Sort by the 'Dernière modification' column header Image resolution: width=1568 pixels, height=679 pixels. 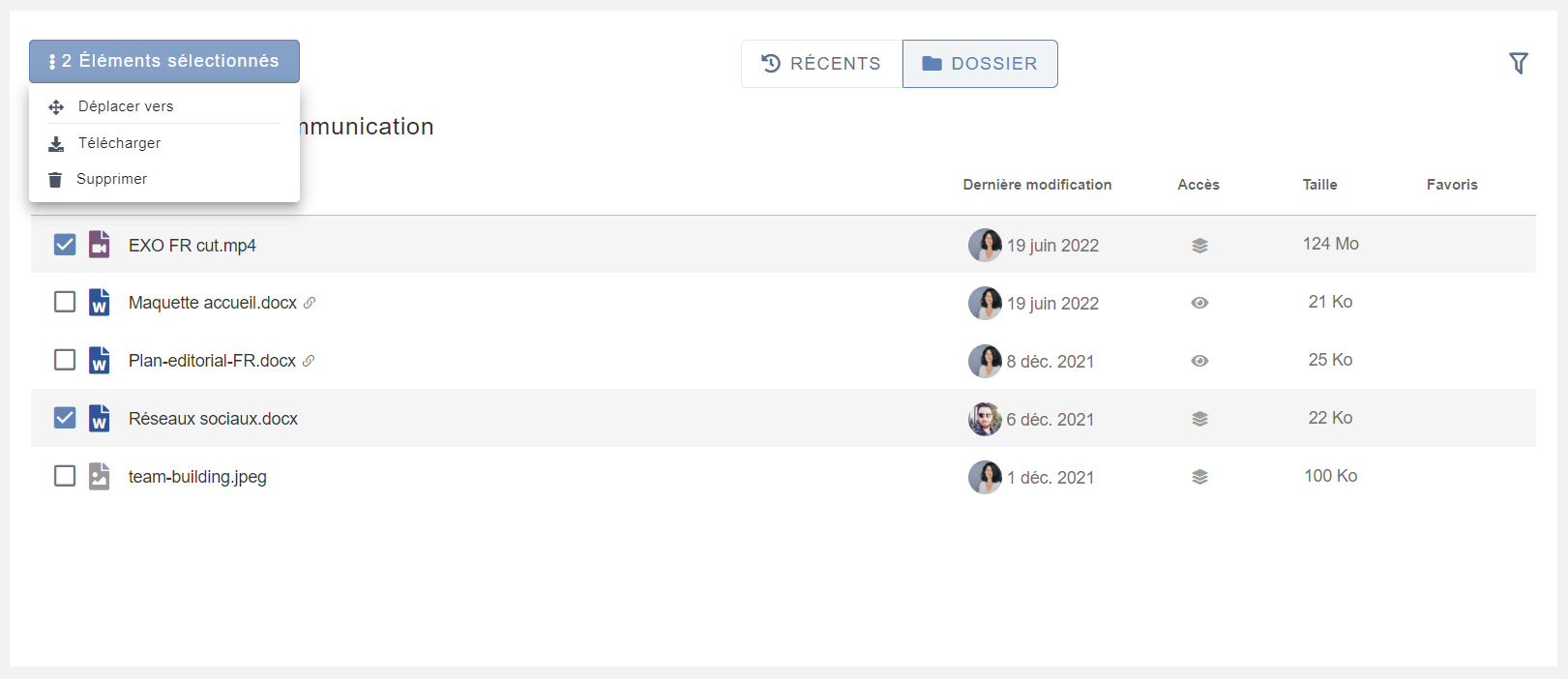tap(1037, 185)
